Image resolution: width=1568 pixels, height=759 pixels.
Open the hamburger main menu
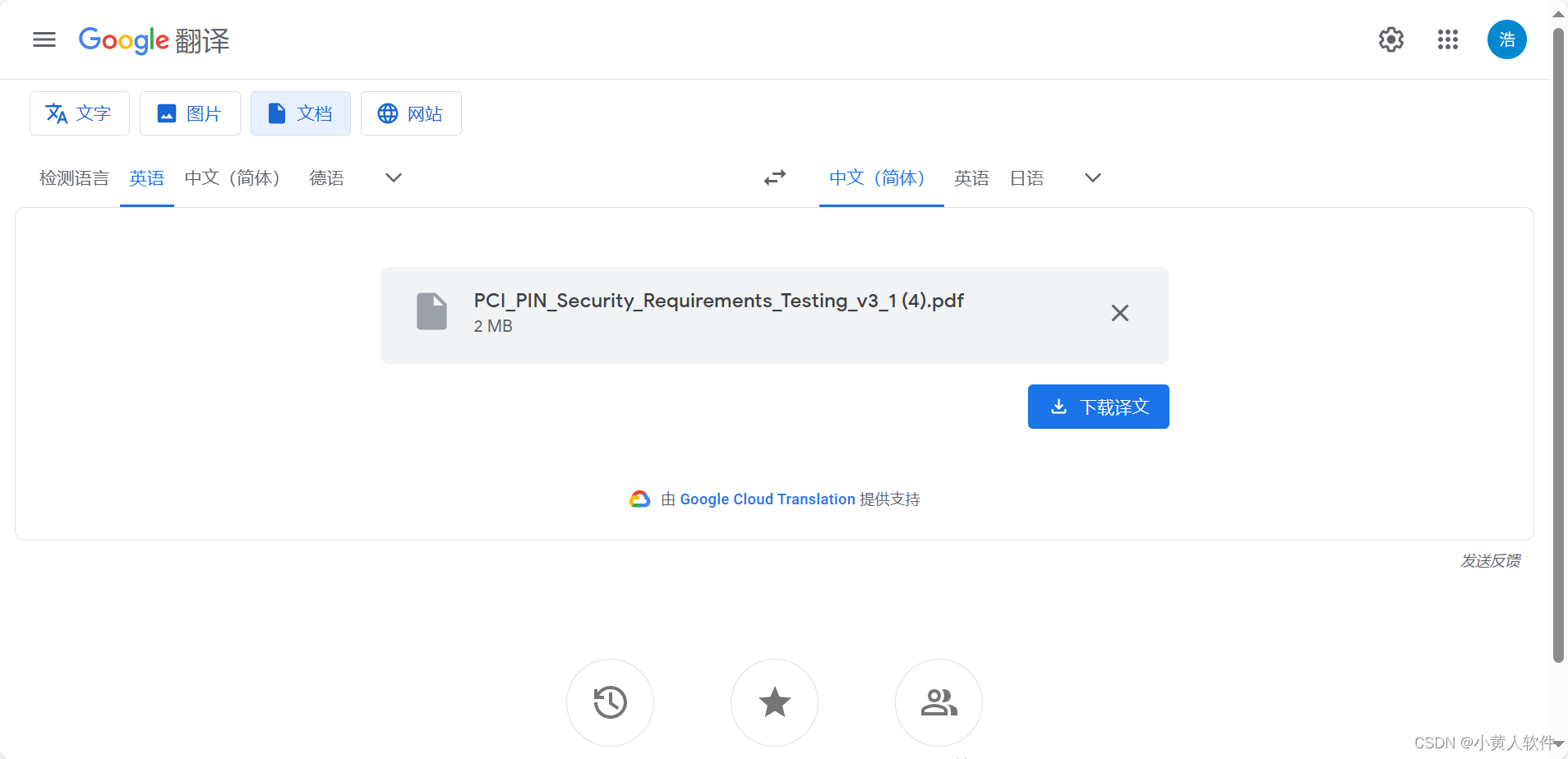(x=44, y=39)
